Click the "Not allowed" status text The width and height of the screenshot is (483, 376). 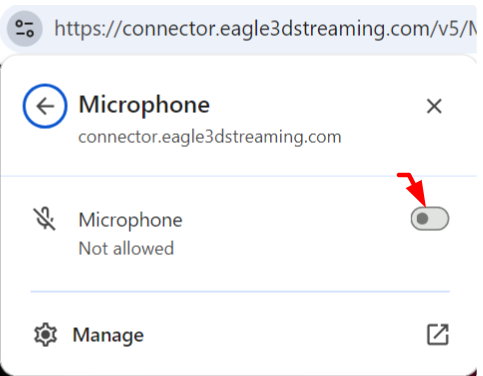(126, 248)
